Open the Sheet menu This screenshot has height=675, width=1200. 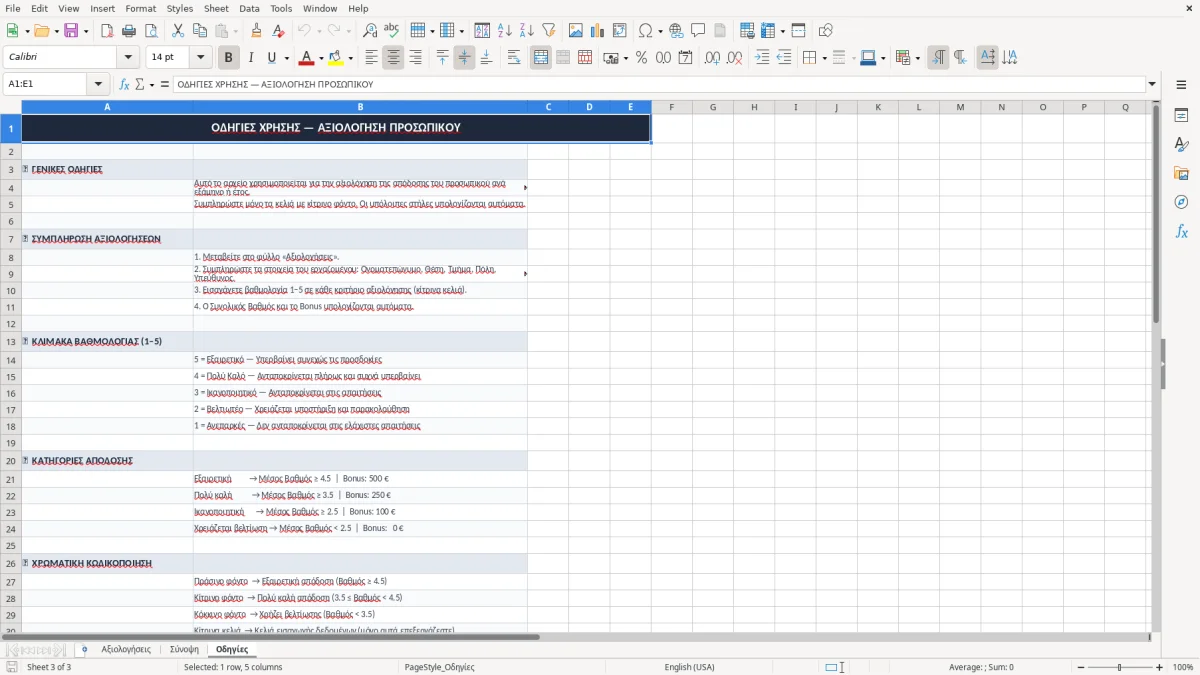[216, 8]
